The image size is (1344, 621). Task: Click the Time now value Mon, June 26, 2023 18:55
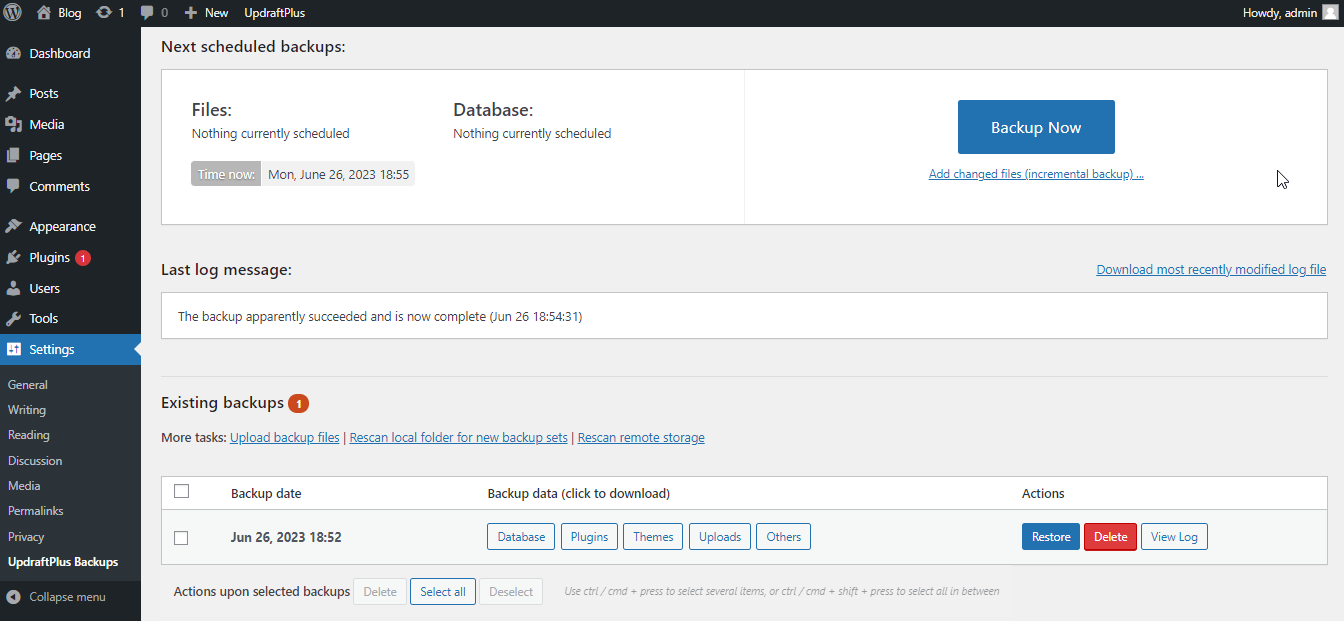338,174
